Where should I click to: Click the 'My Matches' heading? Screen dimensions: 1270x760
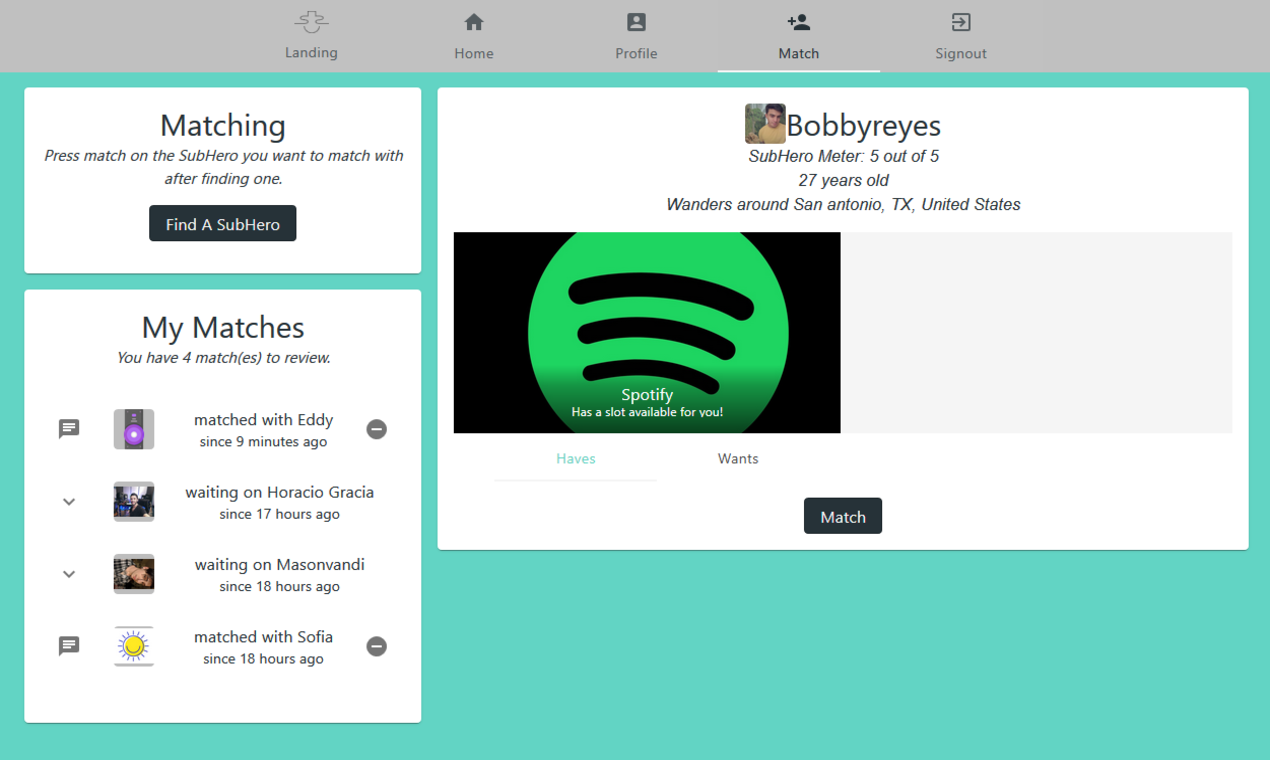point(223,327)
